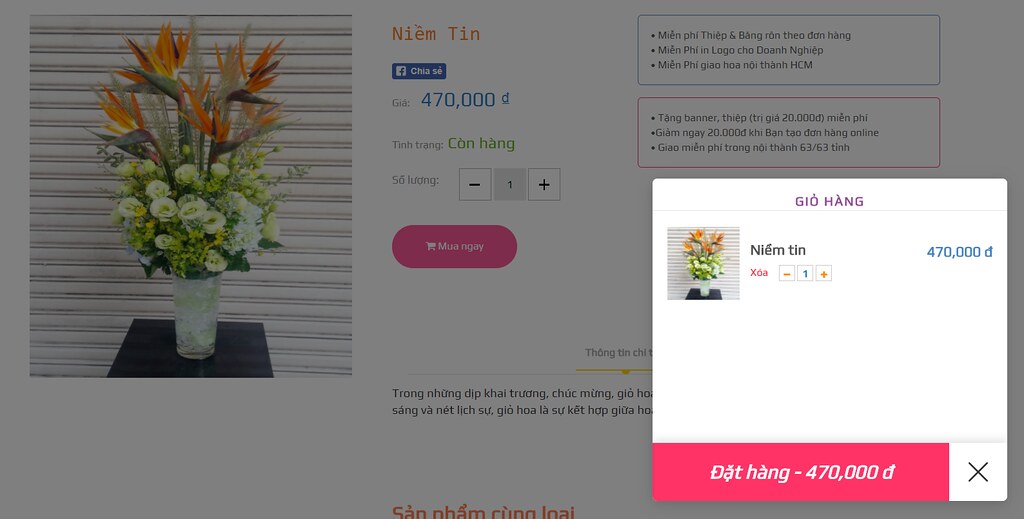Click the Facebook Chia sẻ share button

pyautogui.click(x=419, y=71)
